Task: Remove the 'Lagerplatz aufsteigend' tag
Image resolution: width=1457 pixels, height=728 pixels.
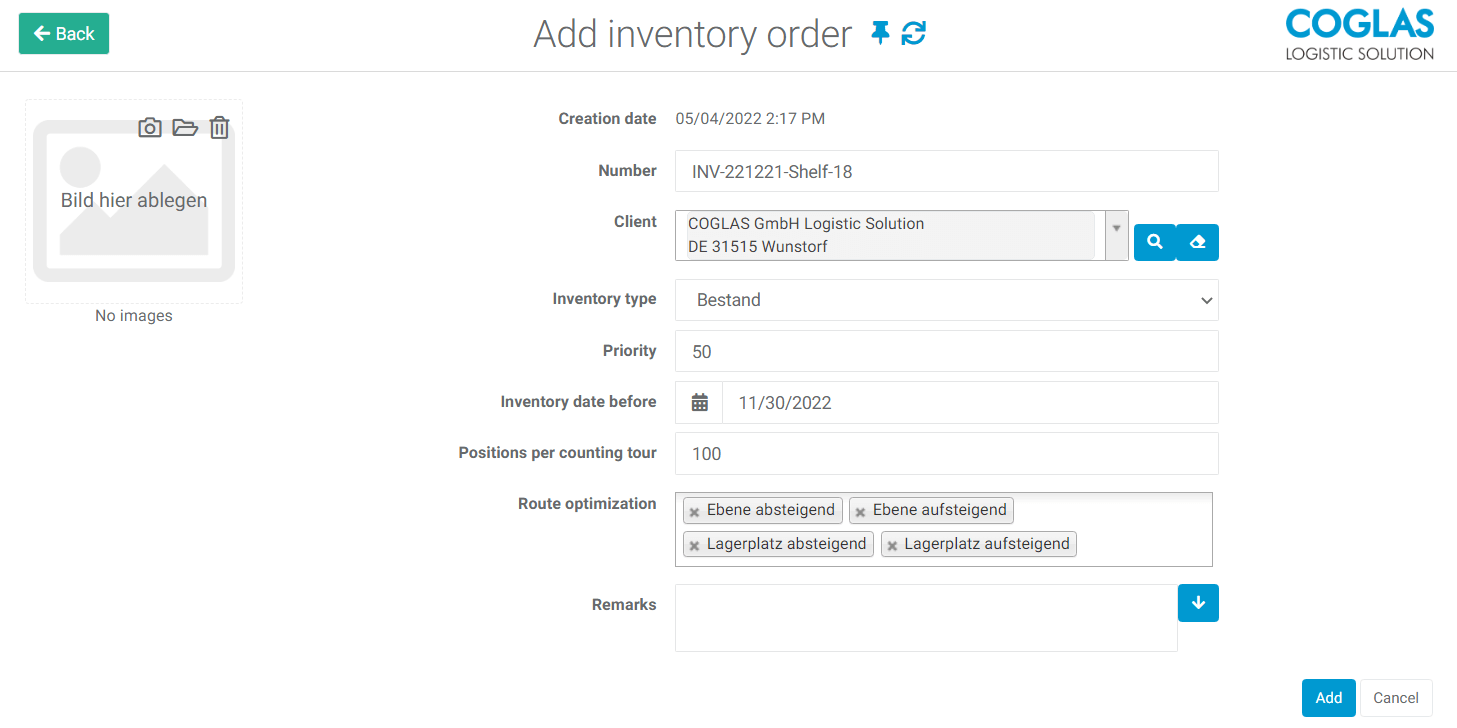Action: click(892, 546)
